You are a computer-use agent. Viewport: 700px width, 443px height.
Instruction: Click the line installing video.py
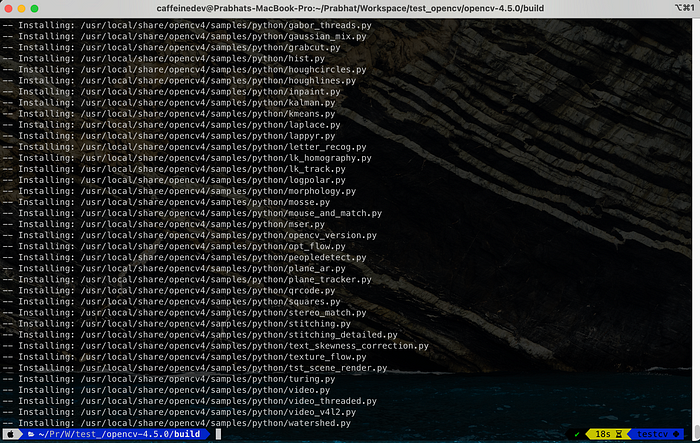[x=167, y=390]
